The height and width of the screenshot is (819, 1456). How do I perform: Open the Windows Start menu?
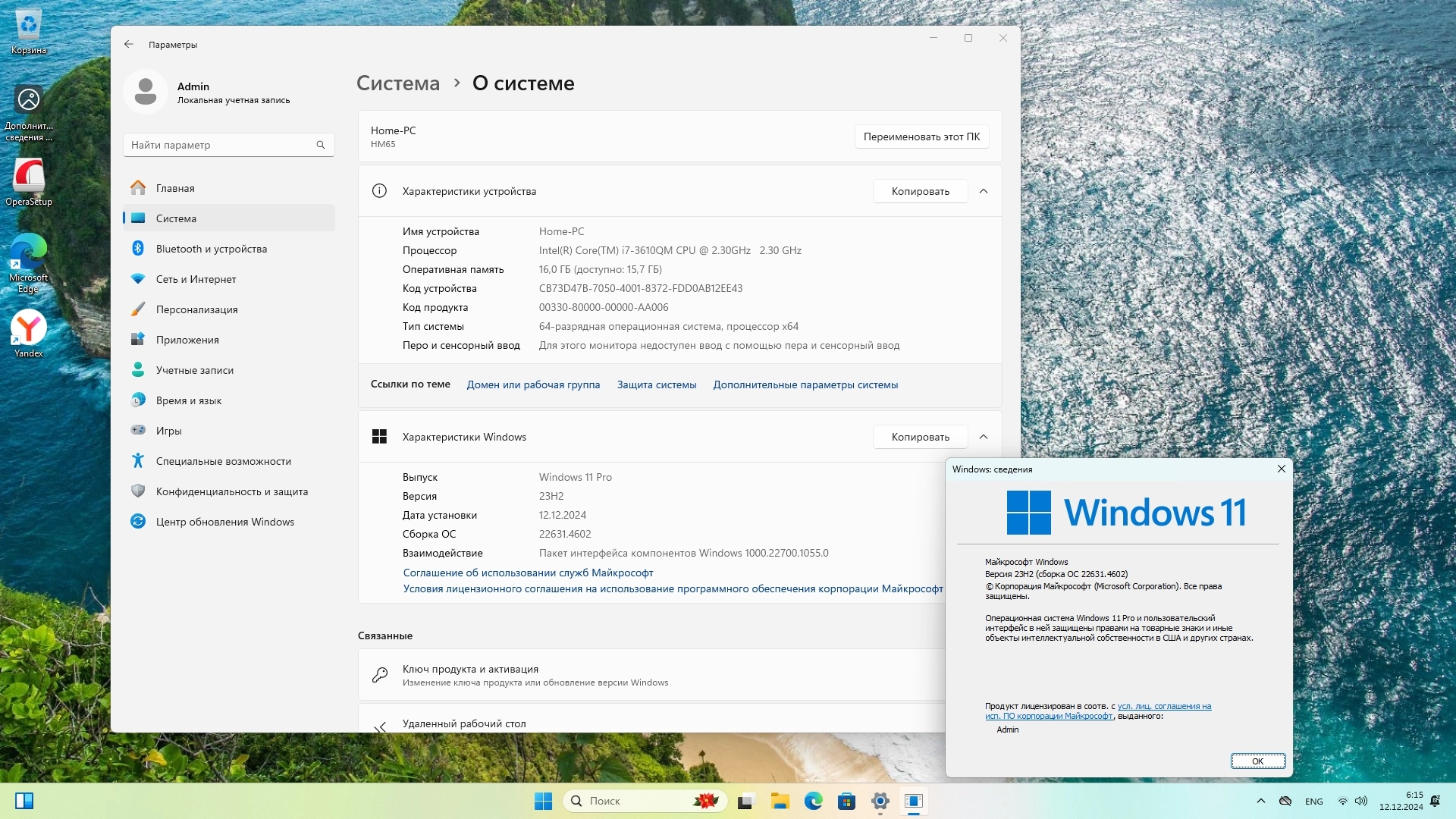click(x=543, y=801)
